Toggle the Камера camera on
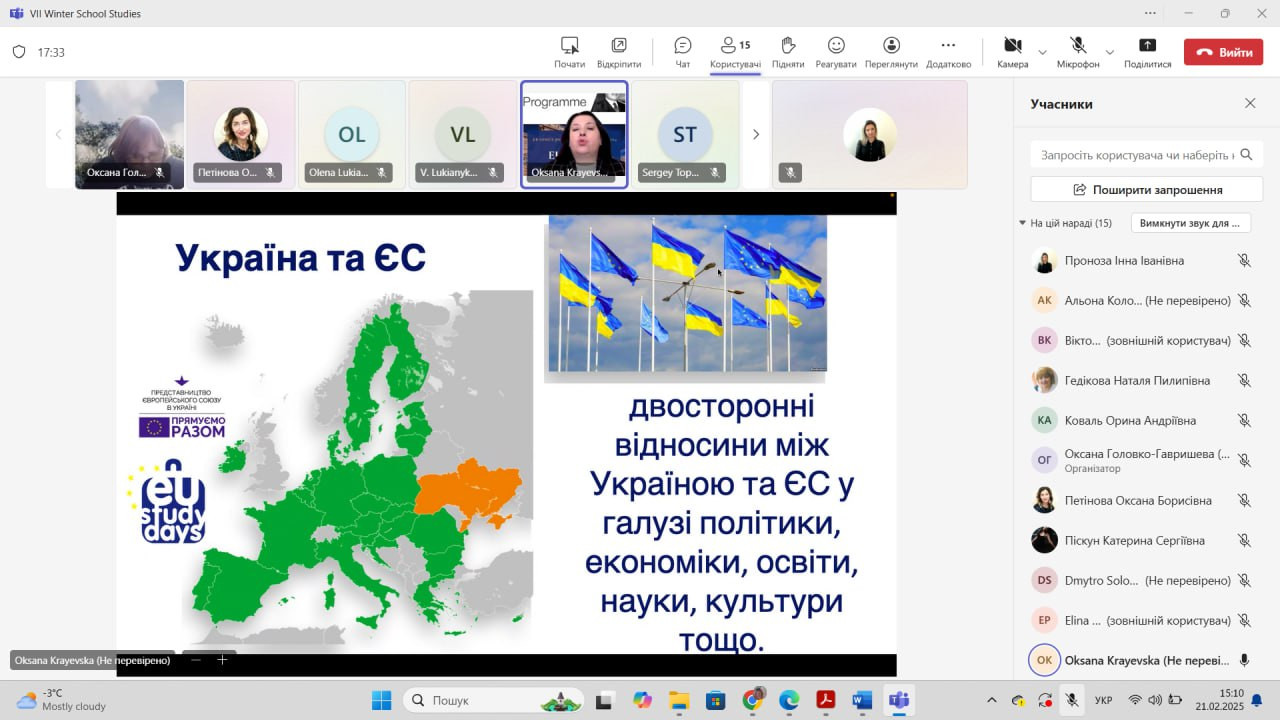 pos(1012,52)
